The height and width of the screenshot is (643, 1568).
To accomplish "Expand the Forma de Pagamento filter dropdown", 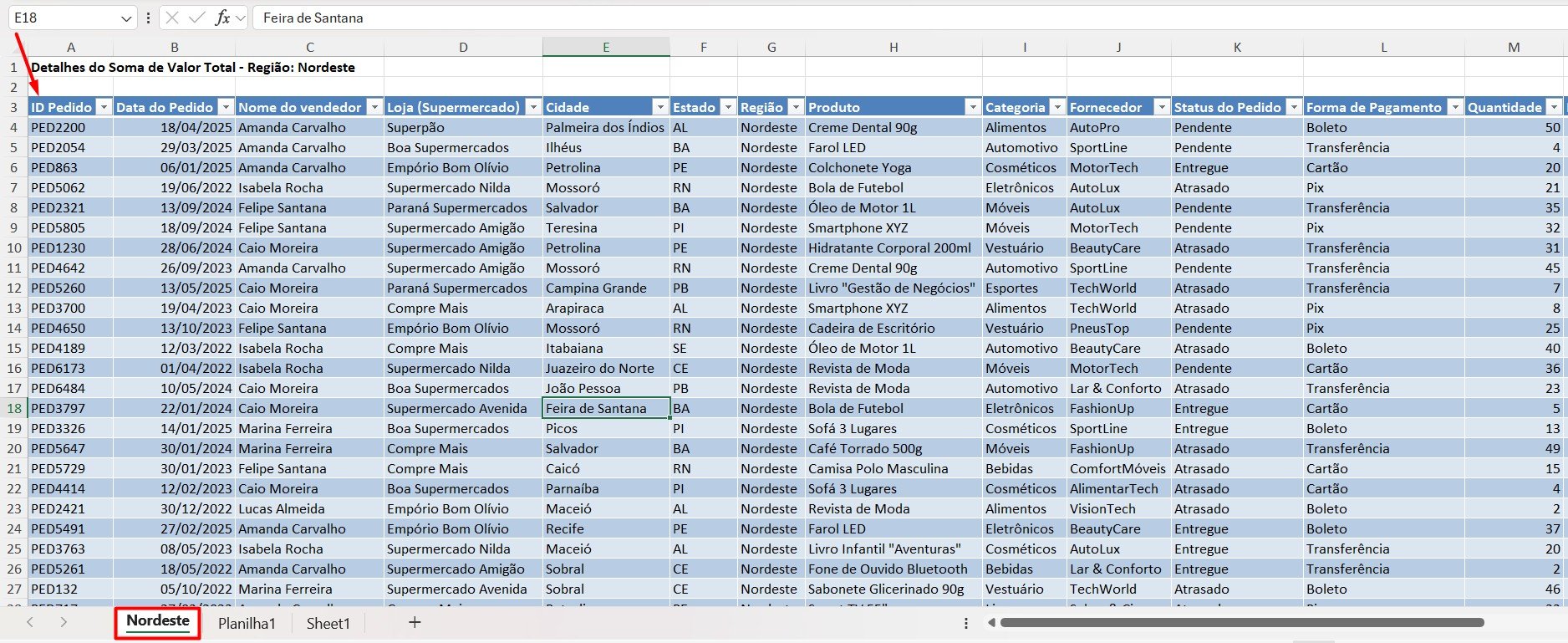I will point(1455,107).
